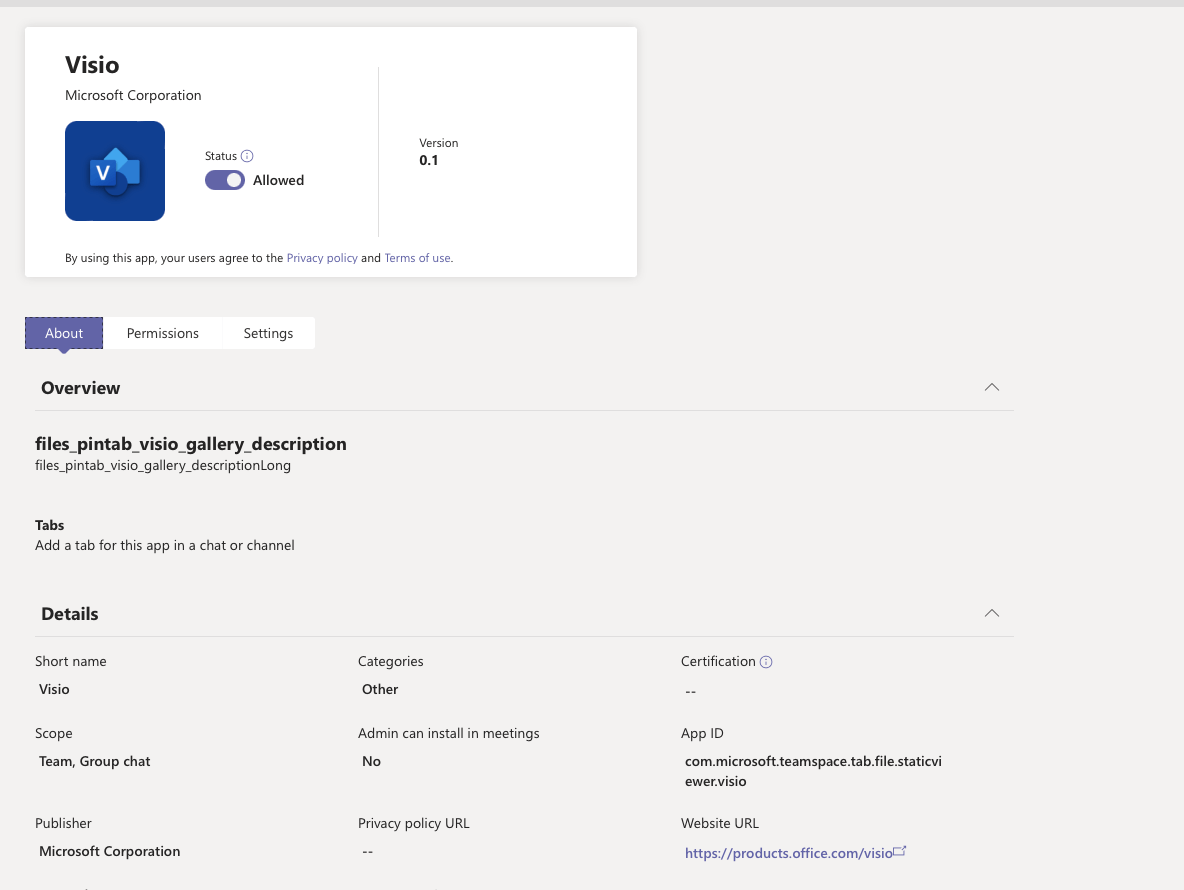
Task: Open the products.office.com/visio website link
Action: [788, 853]
